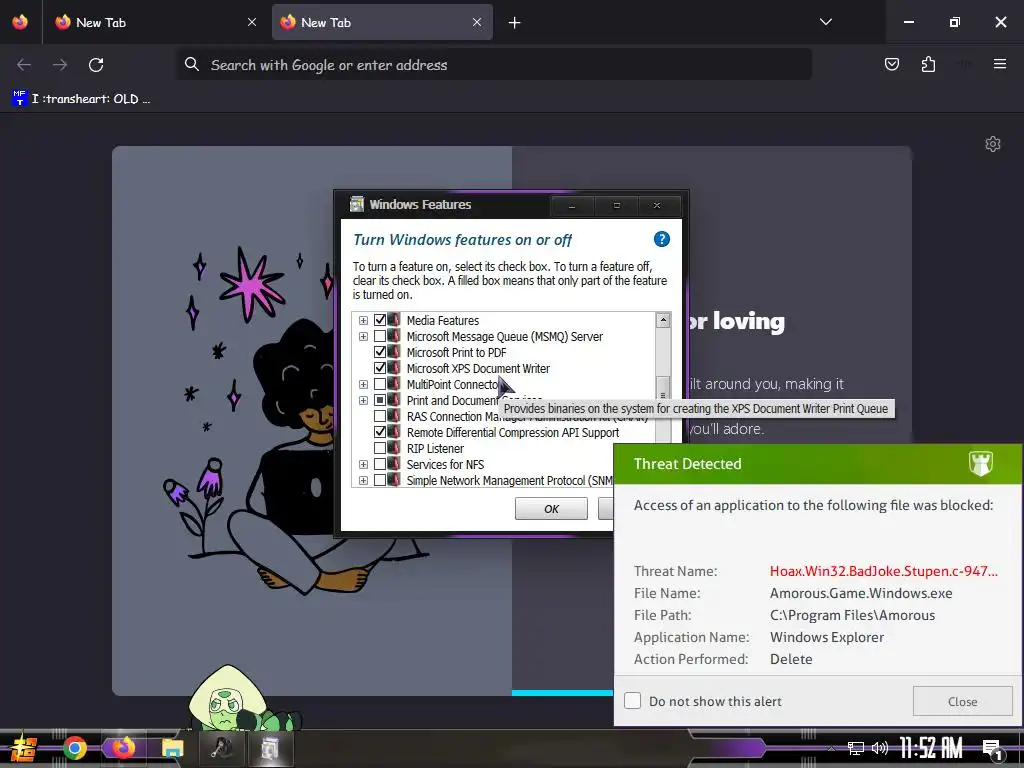Click the Amorous.Game.Windows.exe file name

[861, 593]
